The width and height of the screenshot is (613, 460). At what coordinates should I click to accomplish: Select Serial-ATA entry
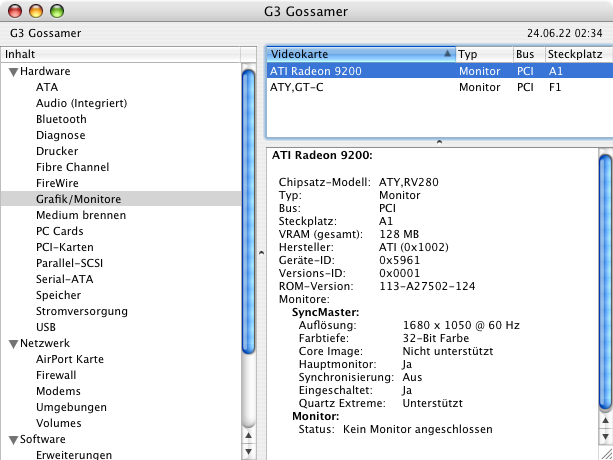click(65, 279)
